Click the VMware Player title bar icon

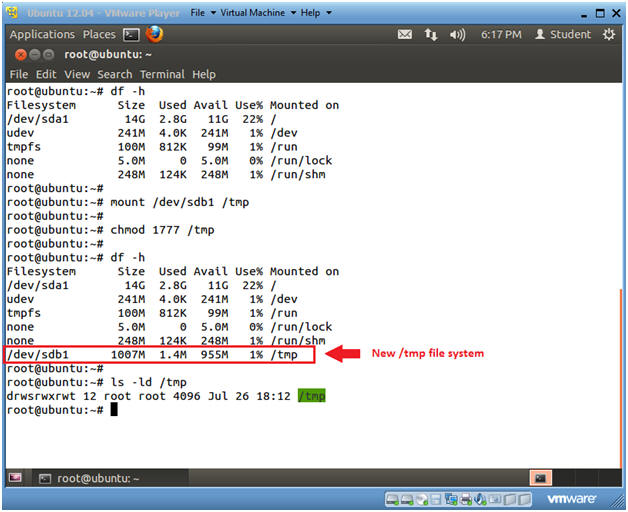pos(12,12)
